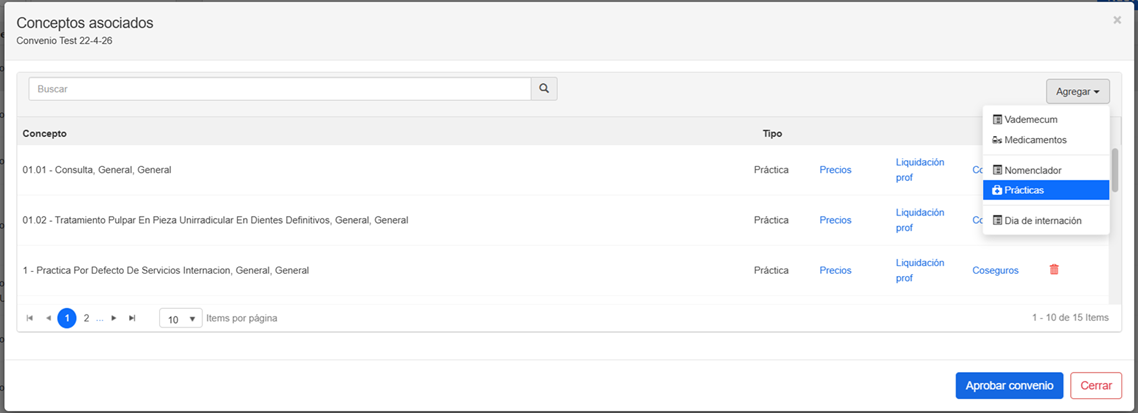Select Prácticas in the Agregar menu
This screenshot has width=1138, height=413.
click(x=1046, y=189)
